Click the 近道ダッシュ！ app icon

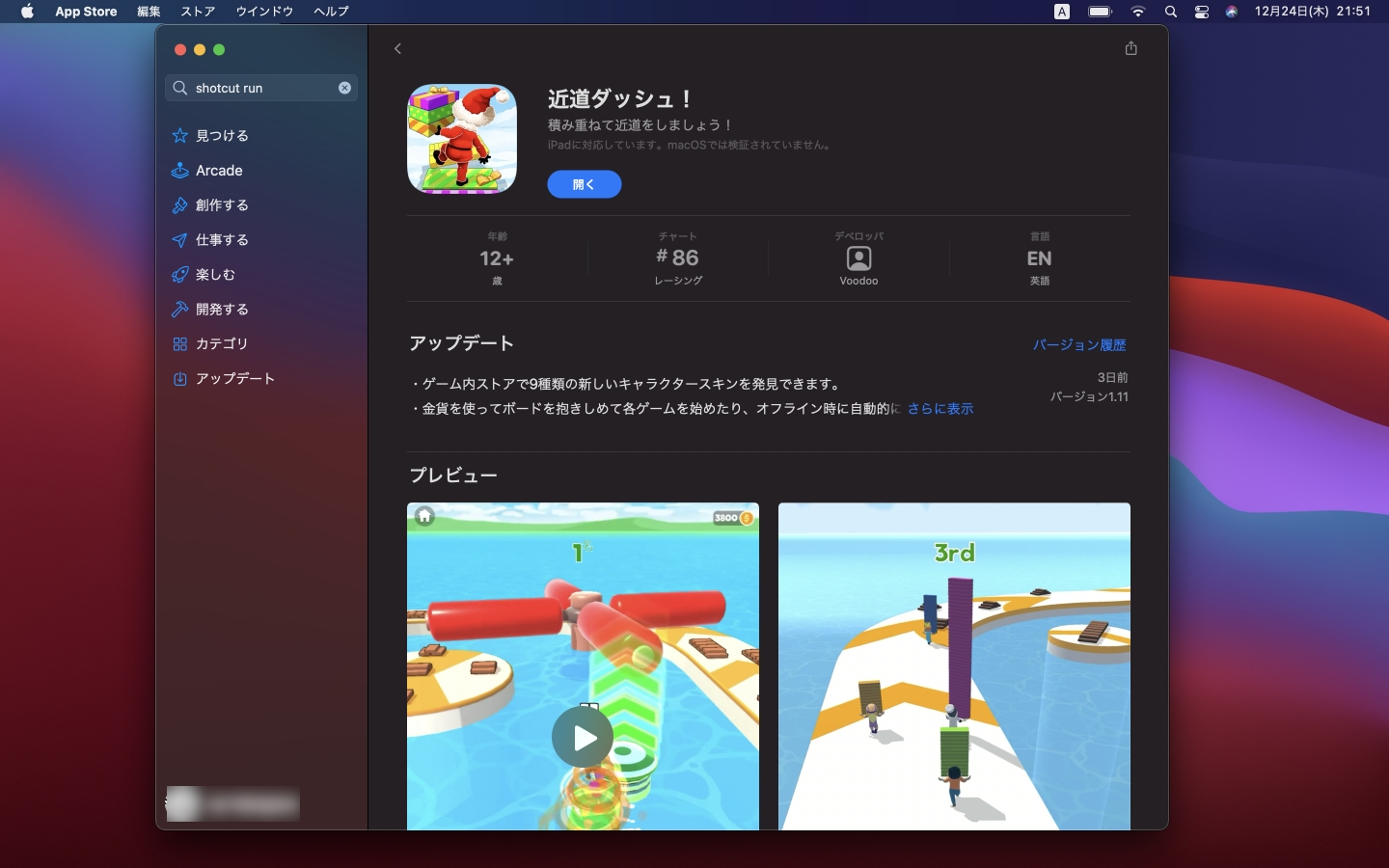462,139
